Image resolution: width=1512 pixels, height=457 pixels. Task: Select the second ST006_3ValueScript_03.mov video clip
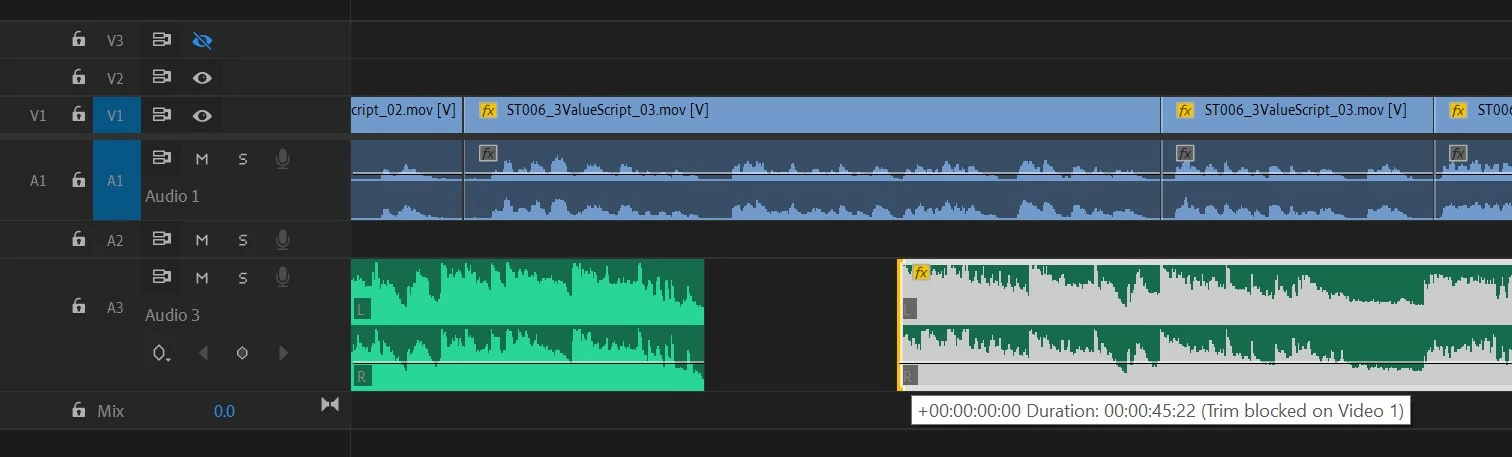coord(1297,115)
